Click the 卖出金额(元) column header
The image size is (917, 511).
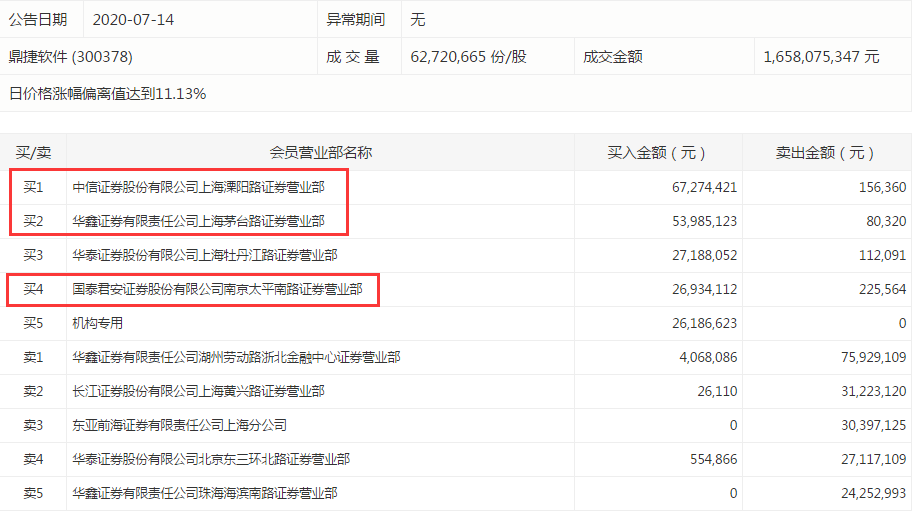click(x=825, y=153)
